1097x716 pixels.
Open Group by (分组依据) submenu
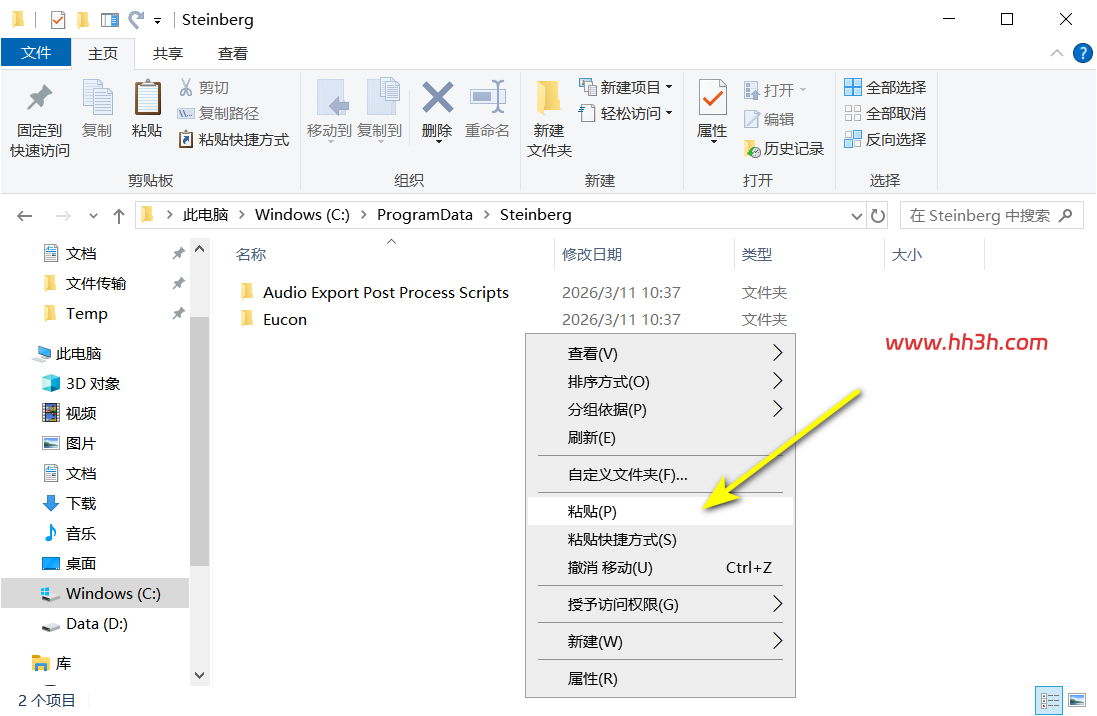pyautogui.click(x=660, y=409)
